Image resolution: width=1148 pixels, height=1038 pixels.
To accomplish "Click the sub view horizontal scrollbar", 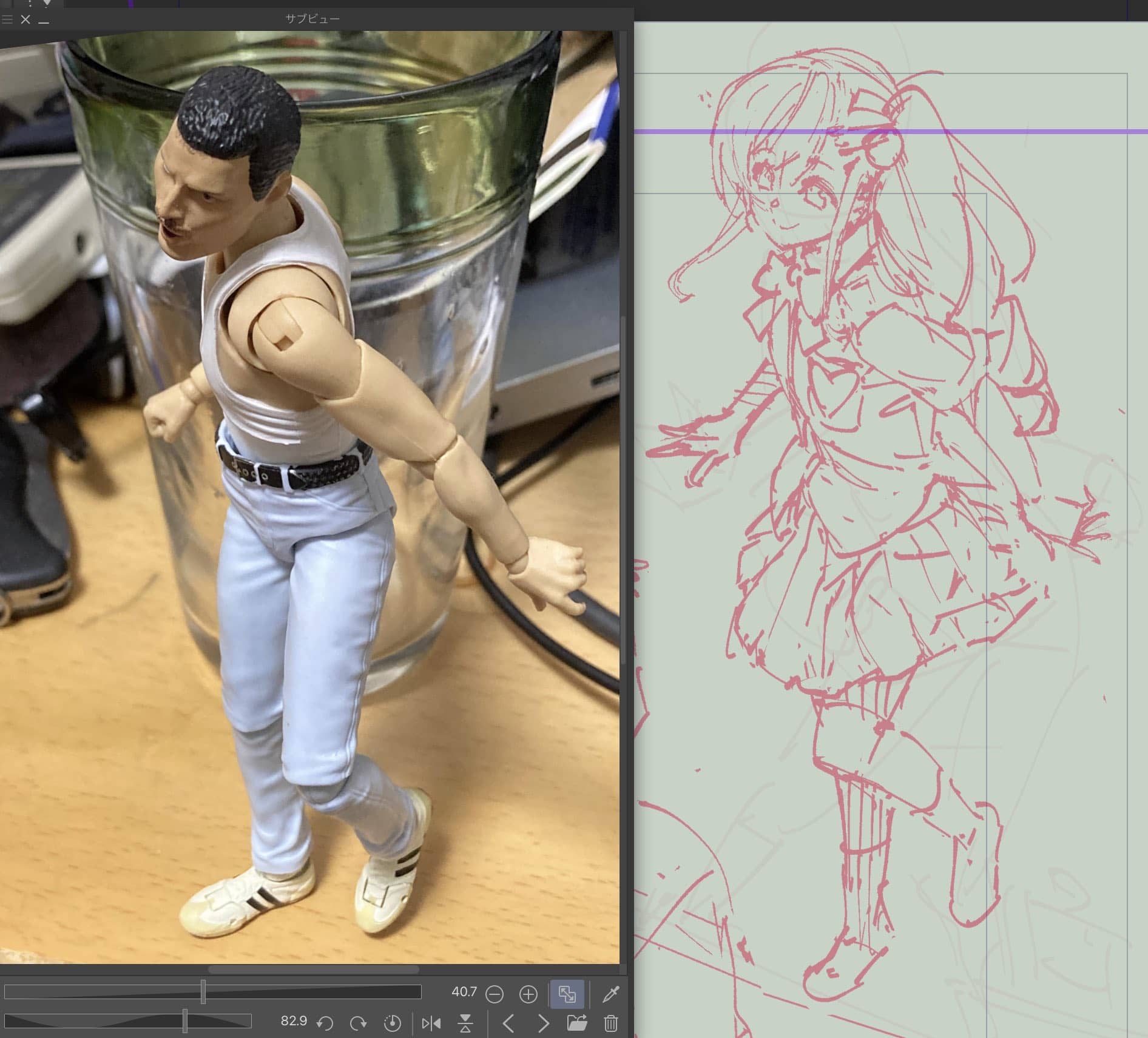I will point(312,969).
